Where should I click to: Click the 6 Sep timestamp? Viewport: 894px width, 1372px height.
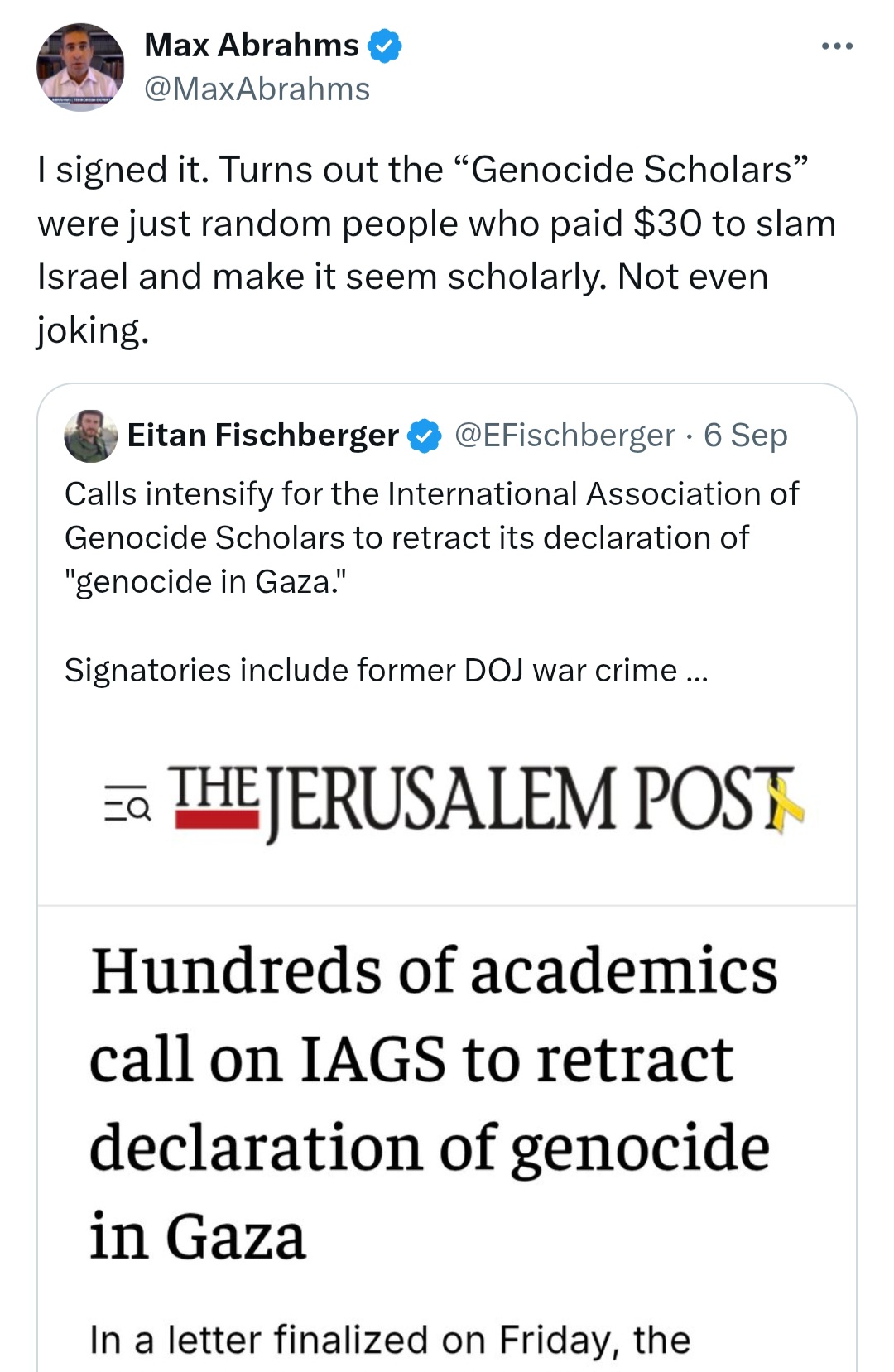click(x=746, y=436)
